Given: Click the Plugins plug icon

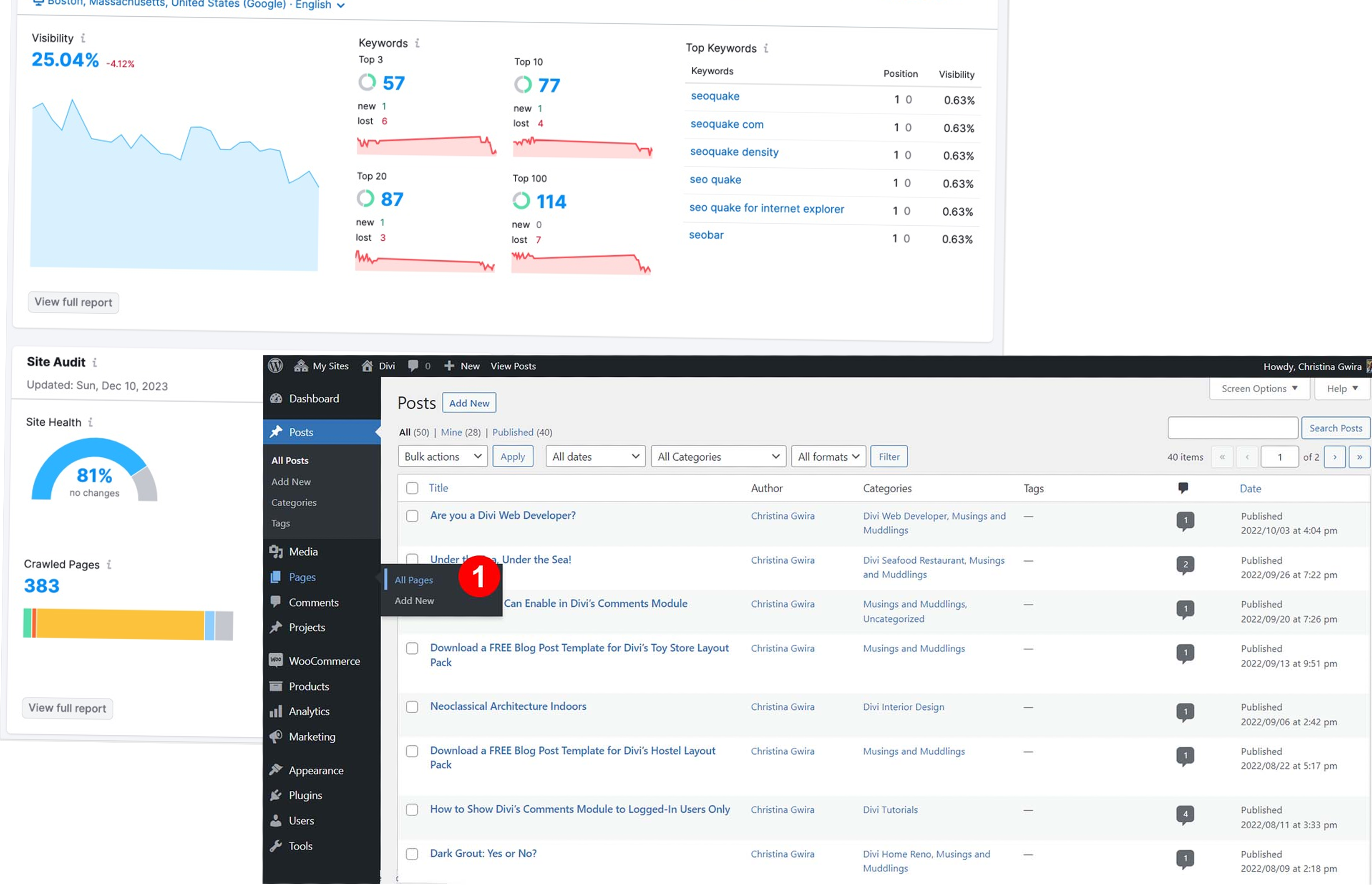Looking at the screenshot, I should (x=276, y=795).
